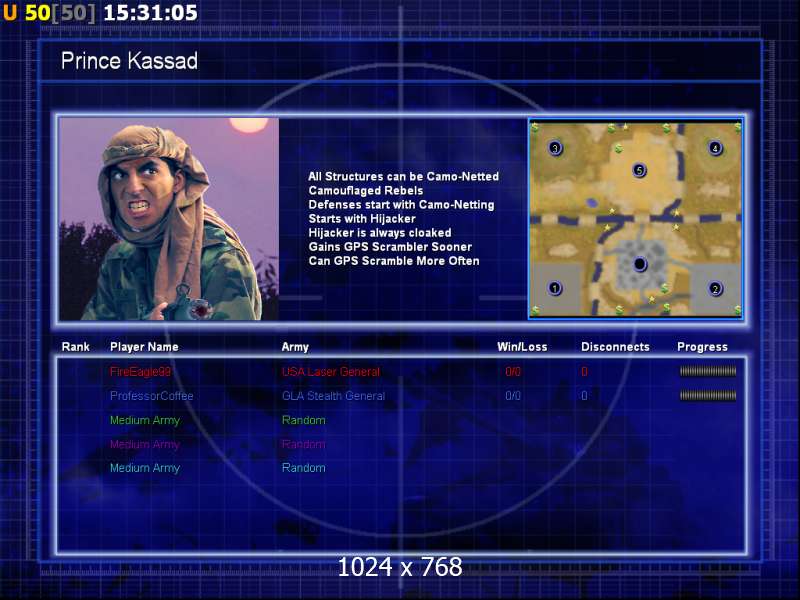Click the supply dollar icon beside position 5

click(618, 149)
